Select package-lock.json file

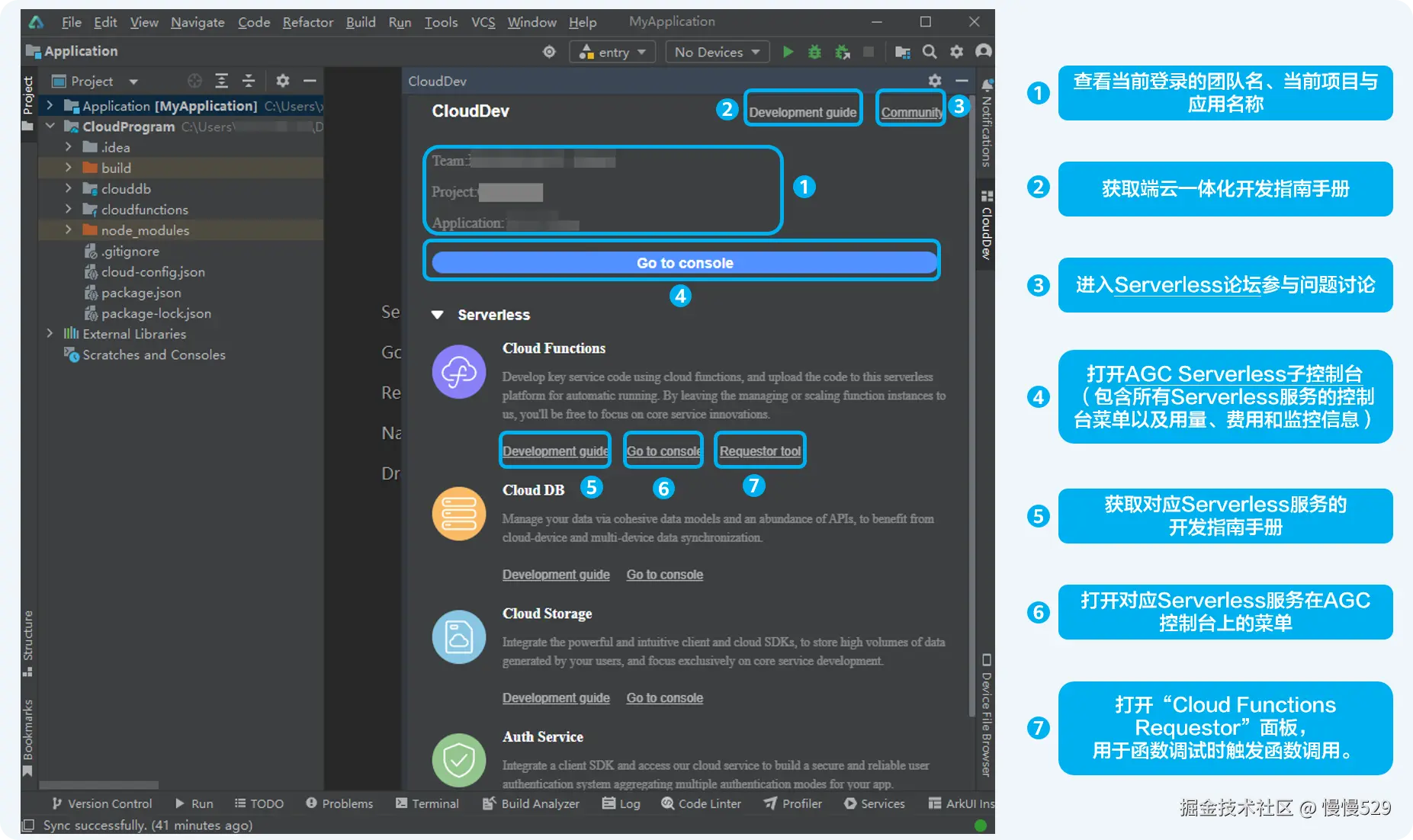(x=156, y=313)
